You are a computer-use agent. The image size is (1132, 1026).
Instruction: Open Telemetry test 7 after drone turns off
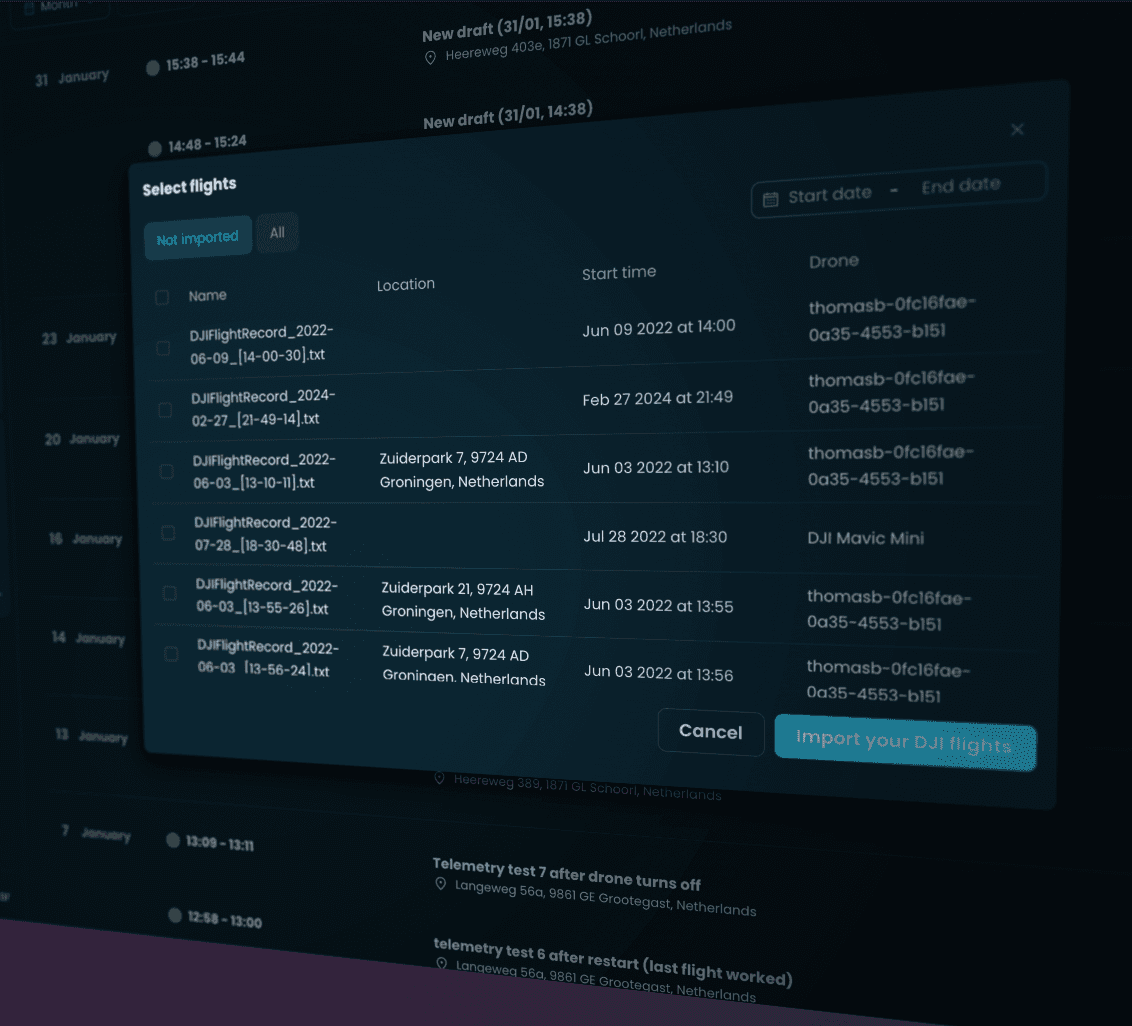pos(567,874)
